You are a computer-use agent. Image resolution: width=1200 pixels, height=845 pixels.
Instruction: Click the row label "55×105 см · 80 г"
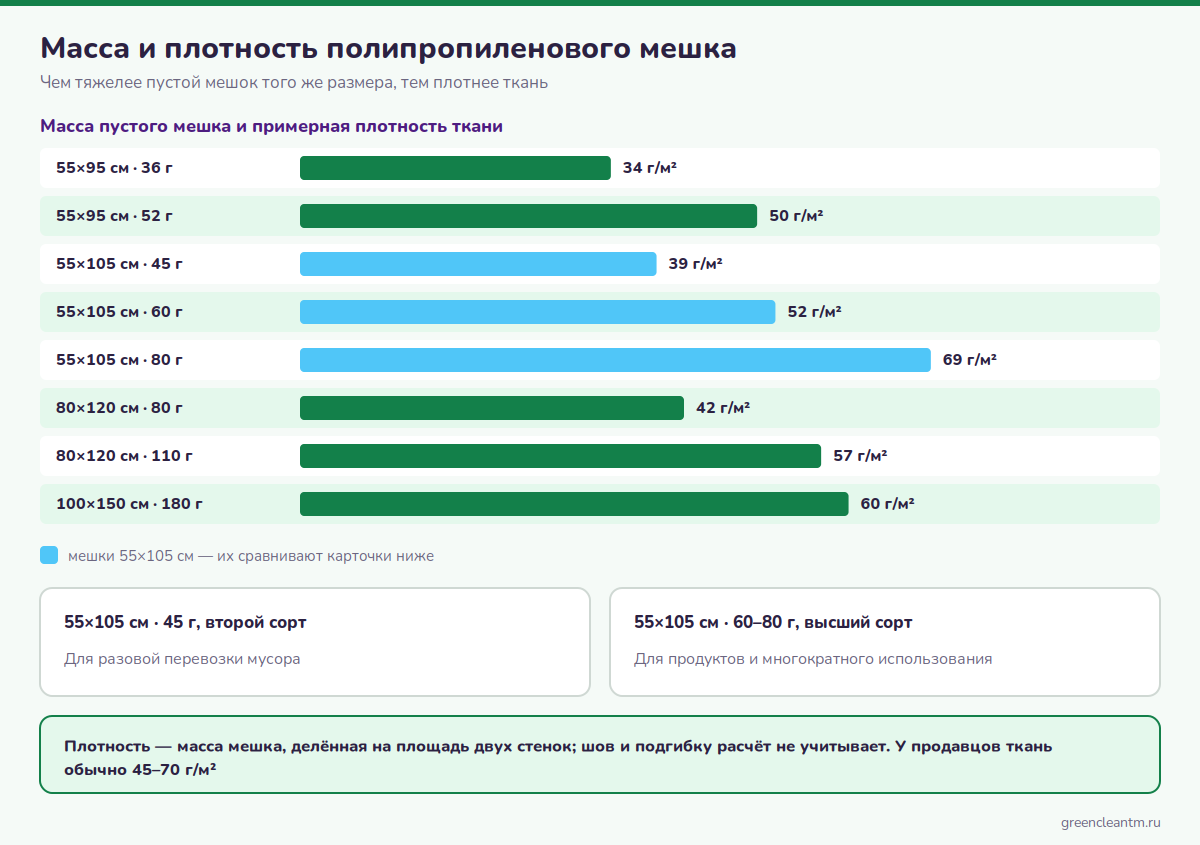coord(119,360)
